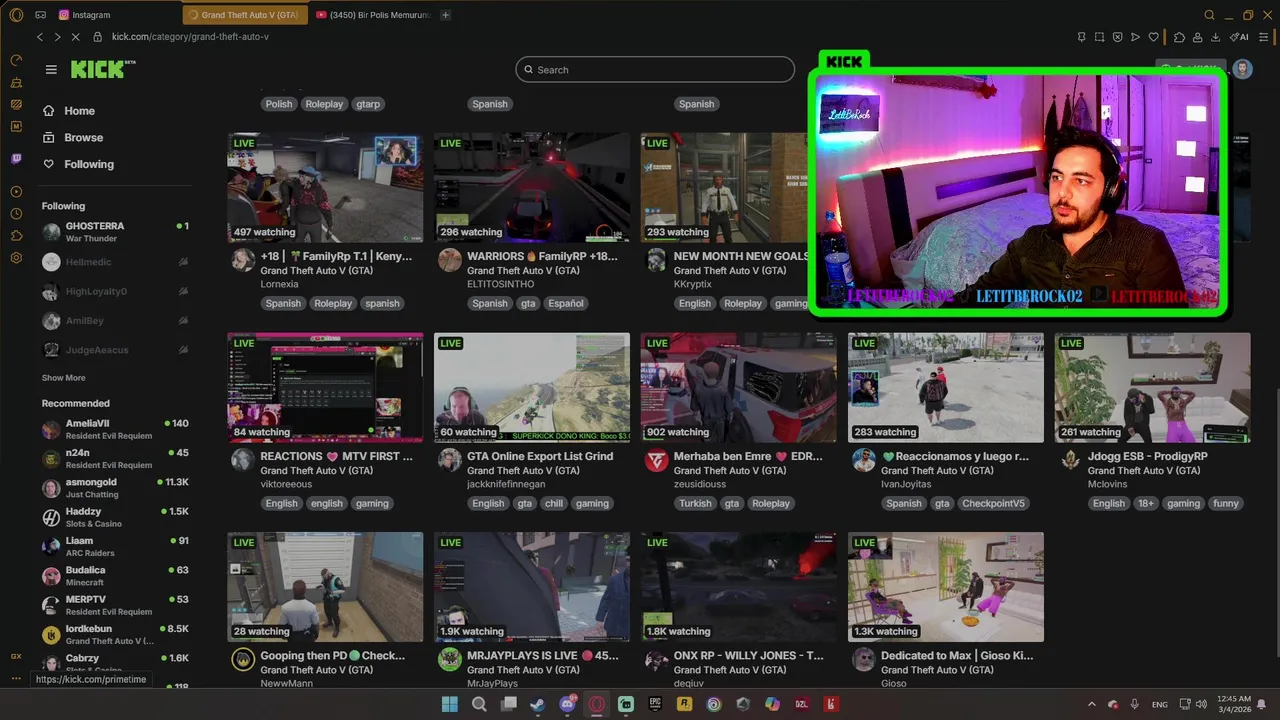The width and height of the screenshot is (1280, 720).
Task: Open AmeliaVII recommended channel
Action: [x=115, y=429]
